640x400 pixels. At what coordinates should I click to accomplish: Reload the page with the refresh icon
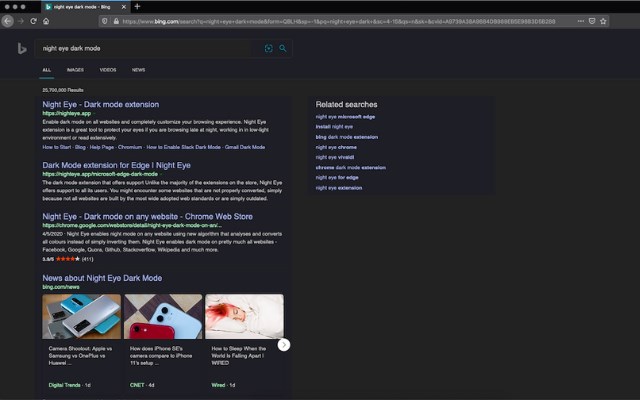coord(33,21)
